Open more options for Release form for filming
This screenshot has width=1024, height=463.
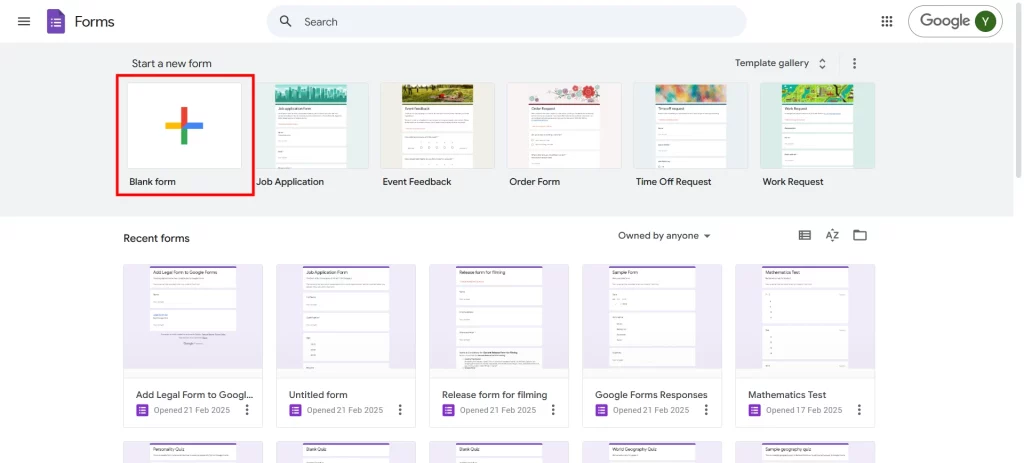coord(553,410)
